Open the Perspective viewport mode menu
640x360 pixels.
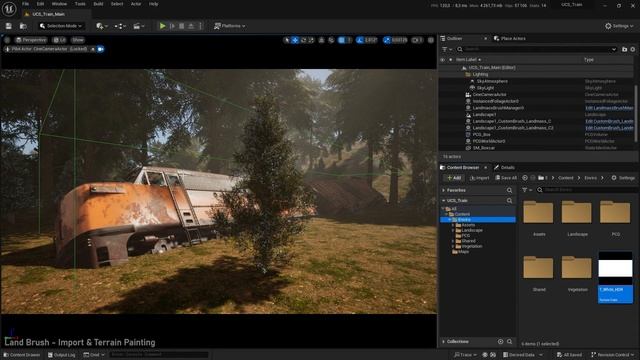pos(31,40)
